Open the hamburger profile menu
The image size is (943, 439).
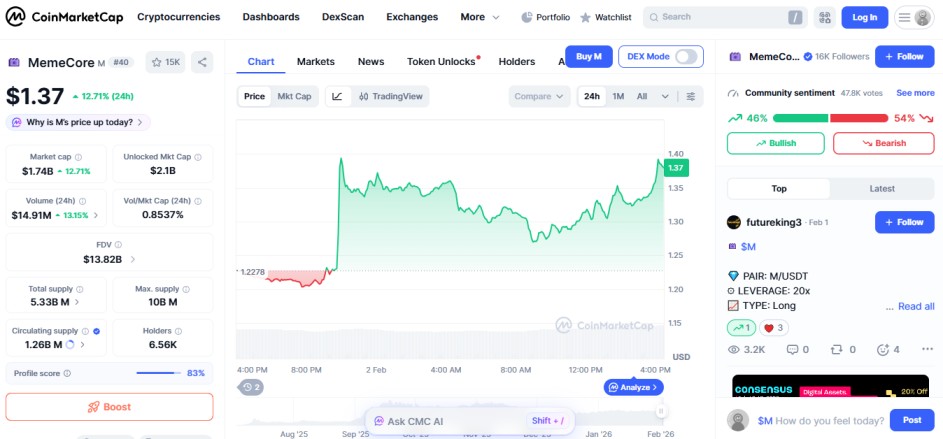coord(914,17)
